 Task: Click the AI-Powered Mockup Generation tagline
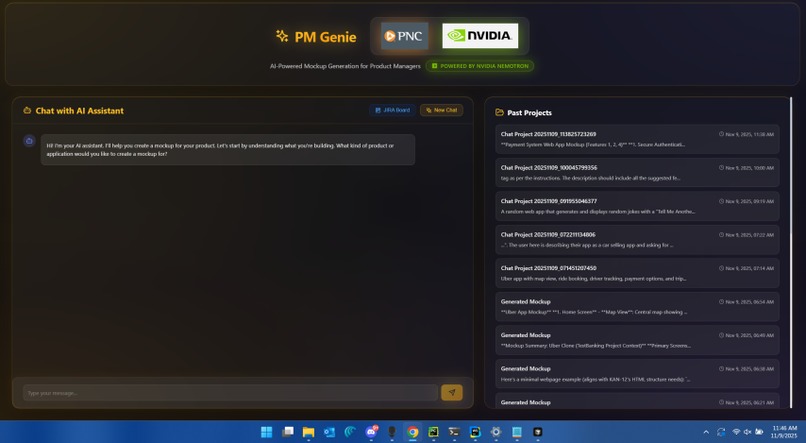tap(345, 66)
